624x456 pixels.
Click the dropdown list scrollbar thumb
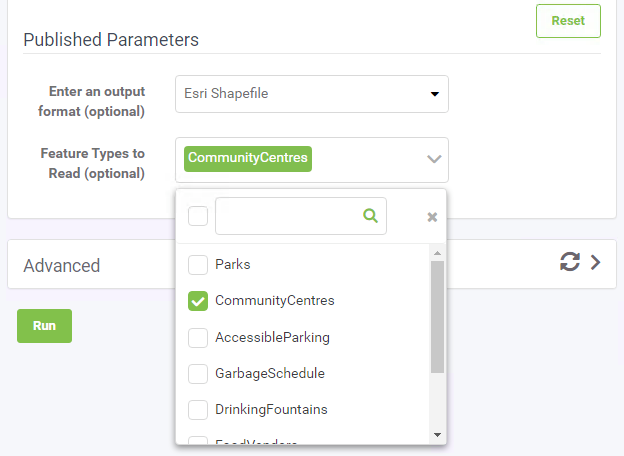(x=437, y=315)
